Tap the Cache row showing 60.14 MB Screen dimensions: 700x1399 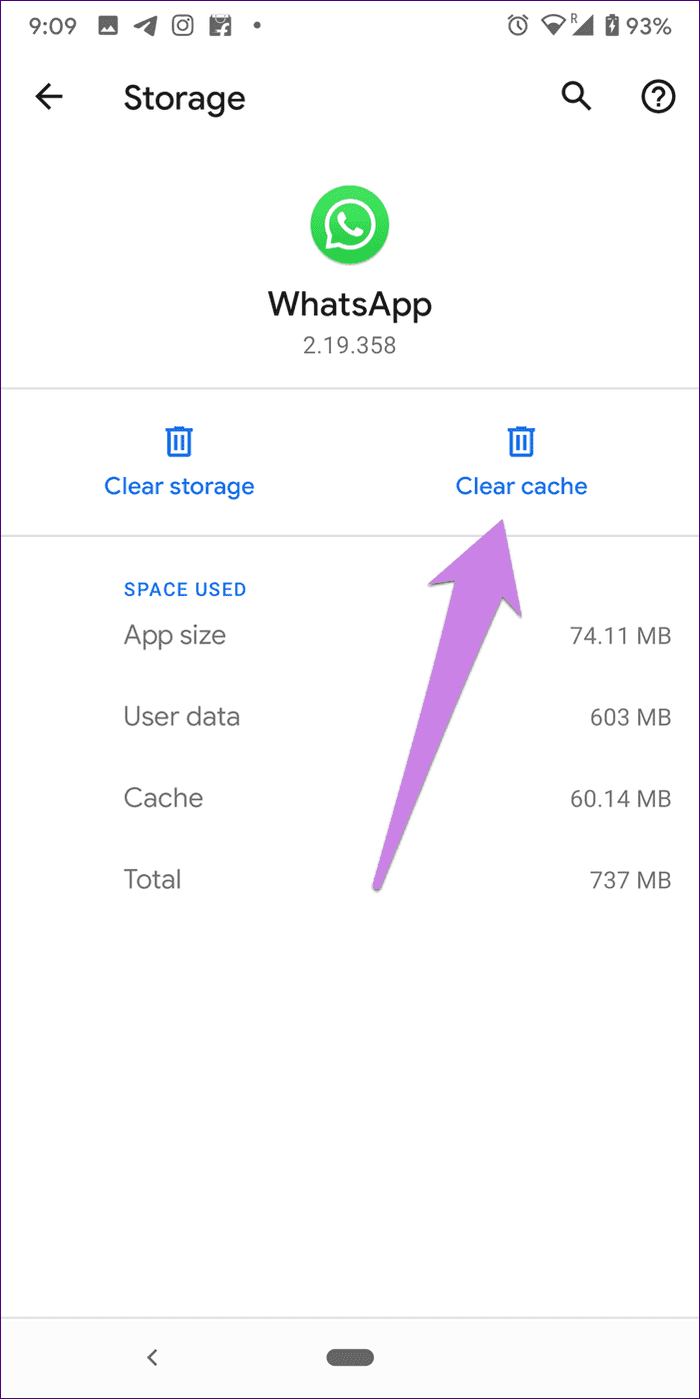coord(350,797)
